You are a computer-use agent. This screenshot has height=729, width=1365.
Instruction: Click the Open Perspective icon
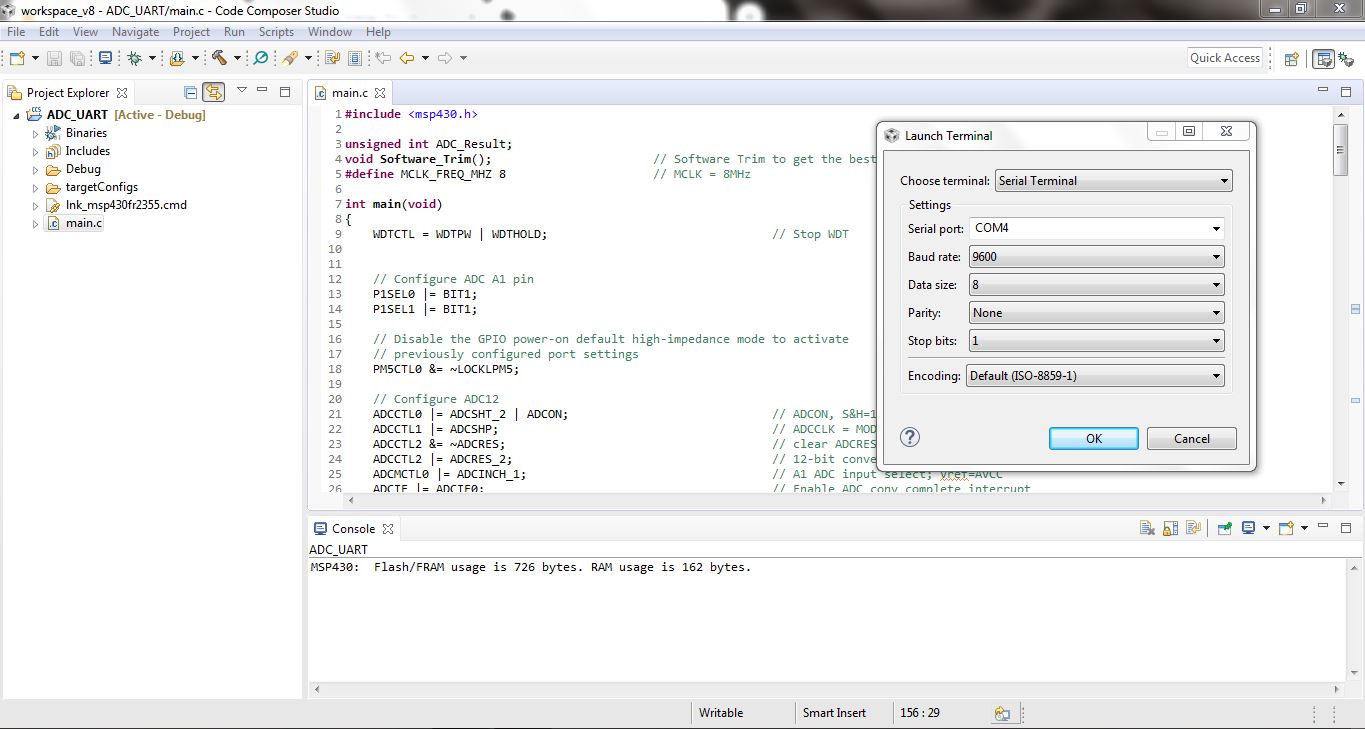click(x=1291, y=59)
